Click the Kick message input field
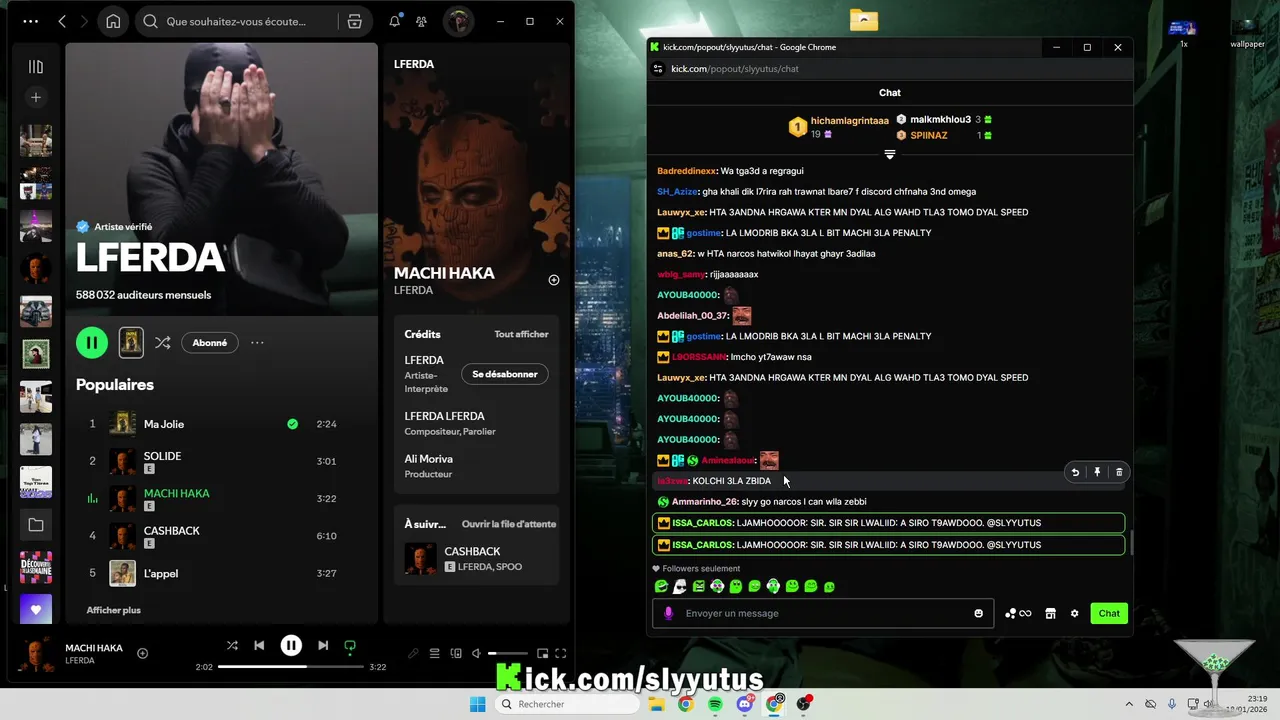The width and height of the screenshot is (1280, 720). pyautogui.click(x=824, y=613)
